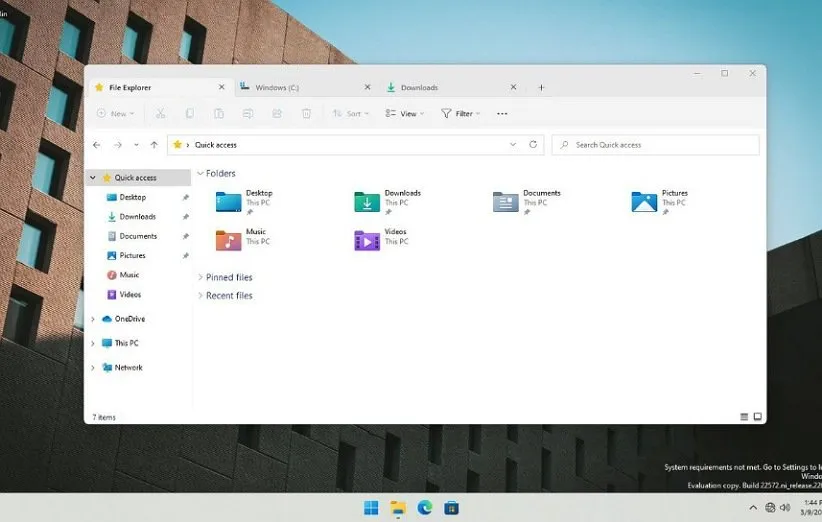Click the Cut scissors icon in toolbar

coord(160,114)
